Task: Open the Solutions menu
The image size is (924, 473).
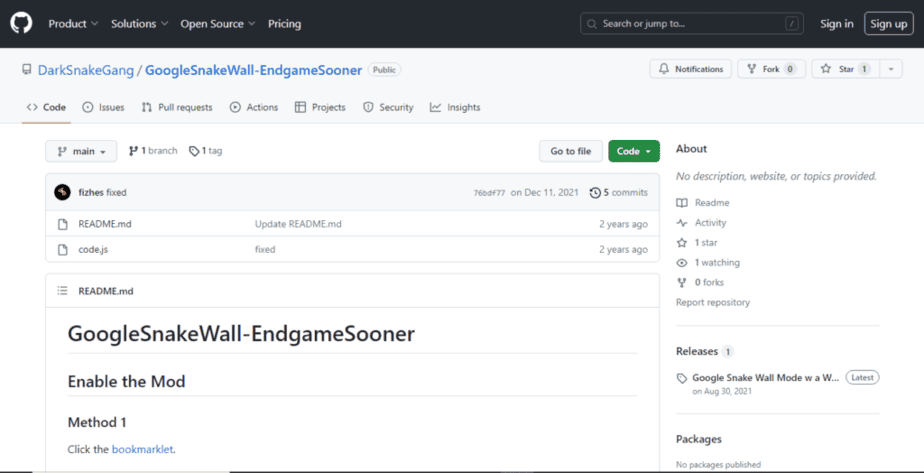Action: 140,24
